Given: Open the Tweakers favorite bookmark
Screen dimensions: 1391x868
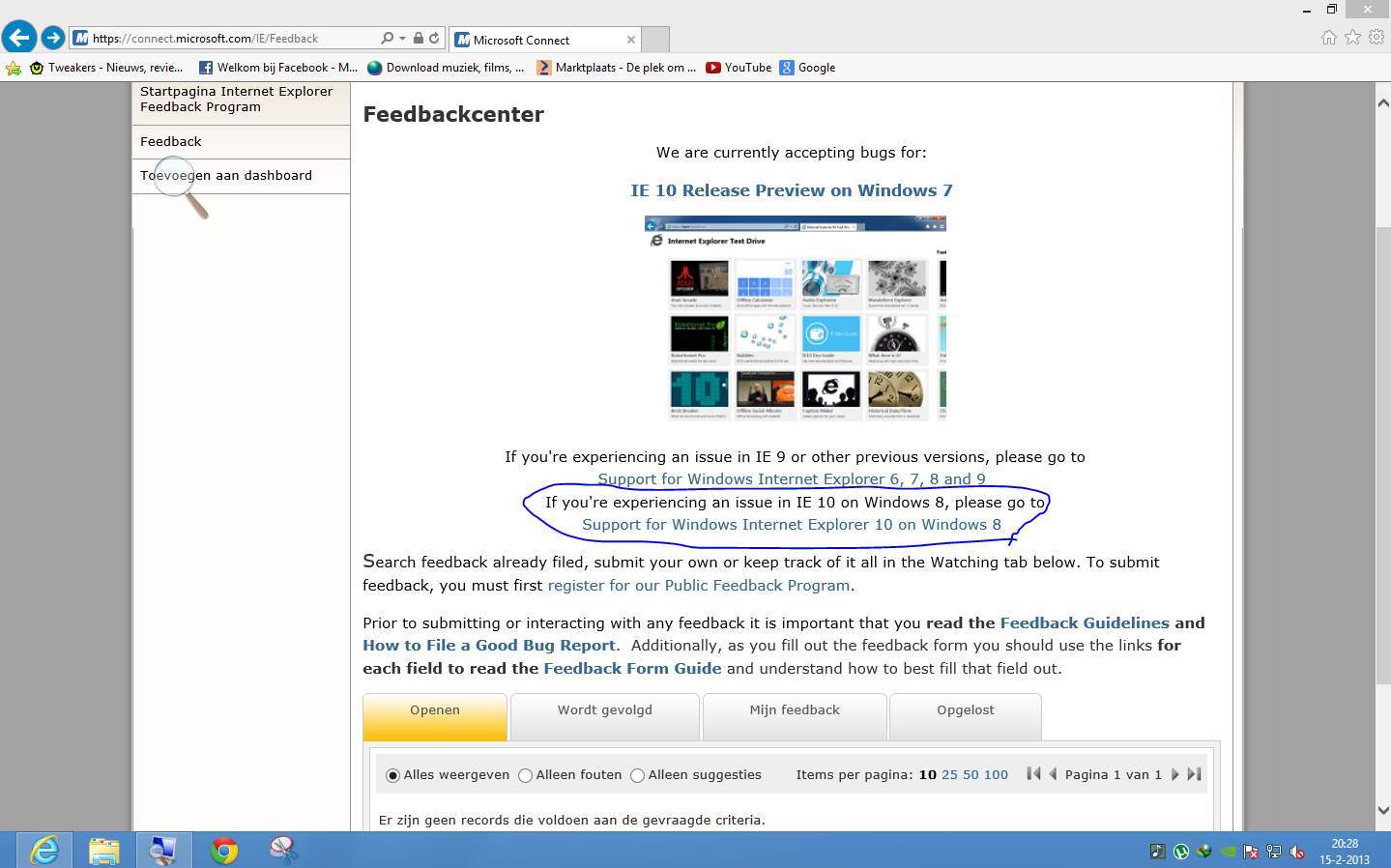Looking at the screenshot, I should [106, 68].
